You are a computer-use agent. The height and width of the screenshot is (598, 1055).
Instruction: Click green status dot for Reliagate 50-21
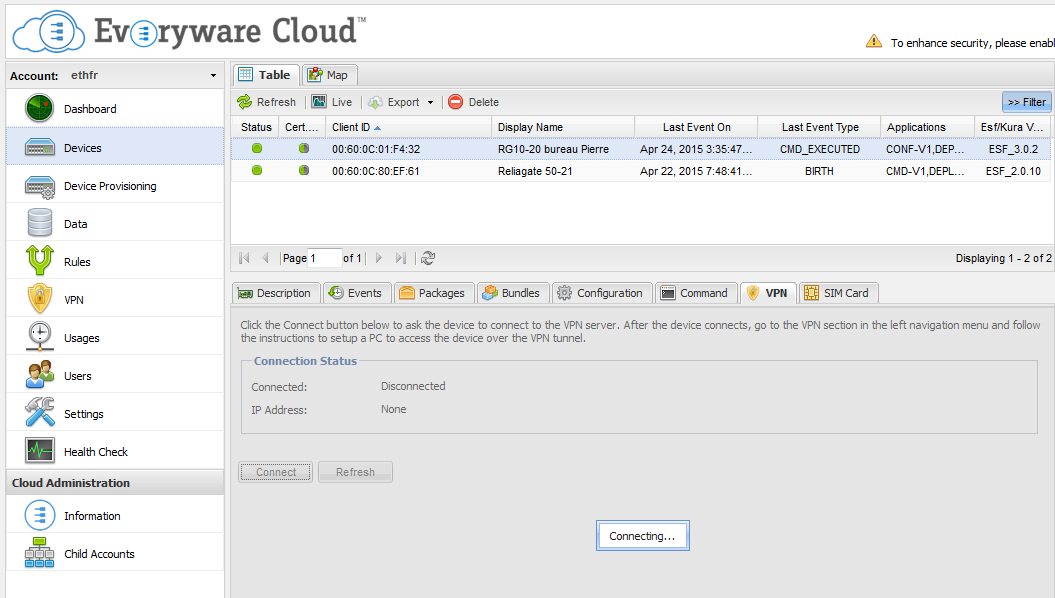257,170
